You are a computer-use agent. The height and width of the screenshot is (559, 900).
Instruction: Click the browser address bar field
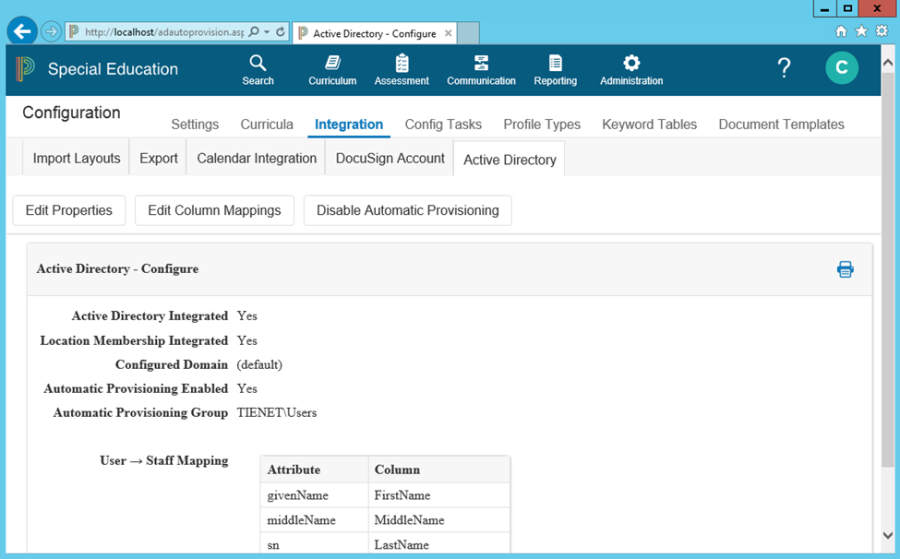click(x=160, y=32)
